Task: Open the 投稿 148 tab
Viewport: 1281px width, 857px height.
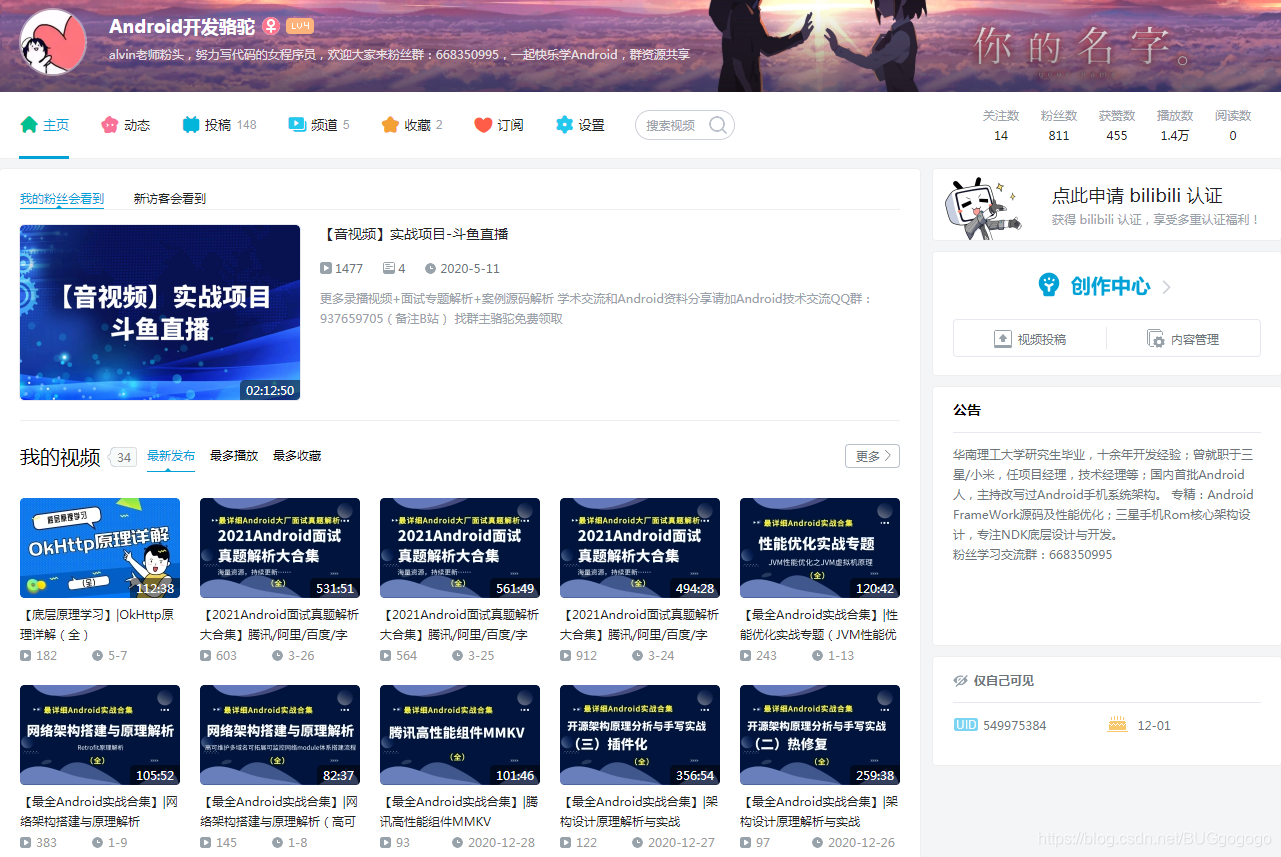Action: click(219, 125)
